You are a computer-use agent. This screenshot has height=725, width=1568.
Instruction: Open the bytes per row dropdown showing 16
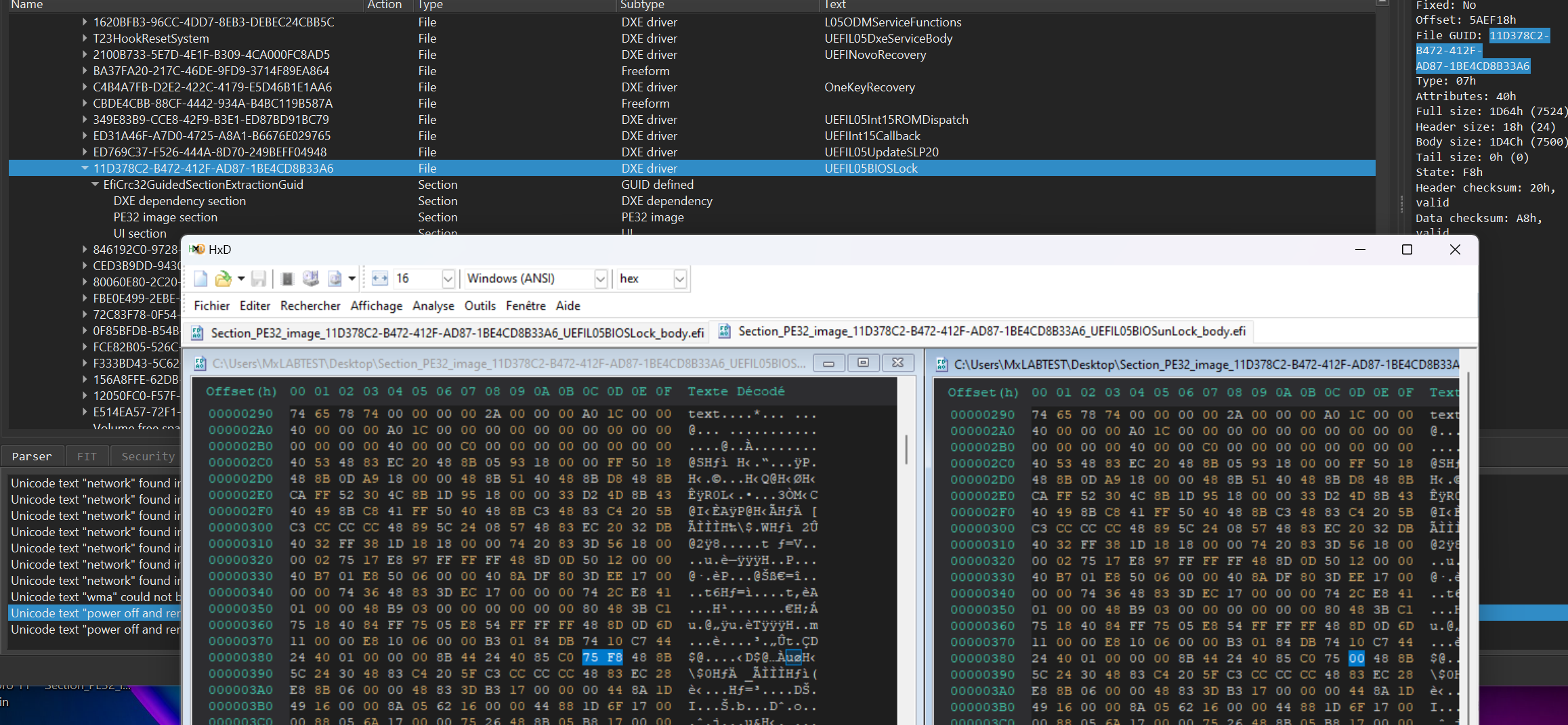click(x=448, y=279)
